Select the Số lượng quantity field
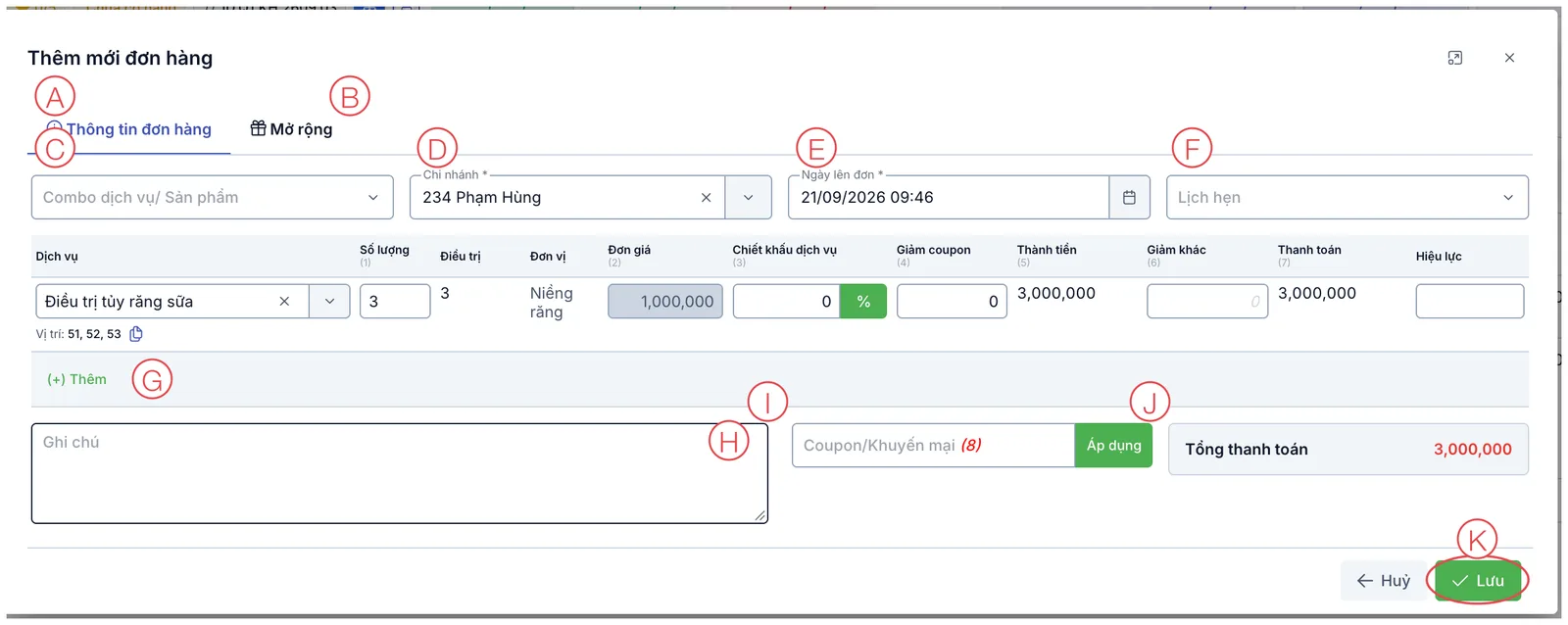 pyautogui.click(x=395, y=301)
